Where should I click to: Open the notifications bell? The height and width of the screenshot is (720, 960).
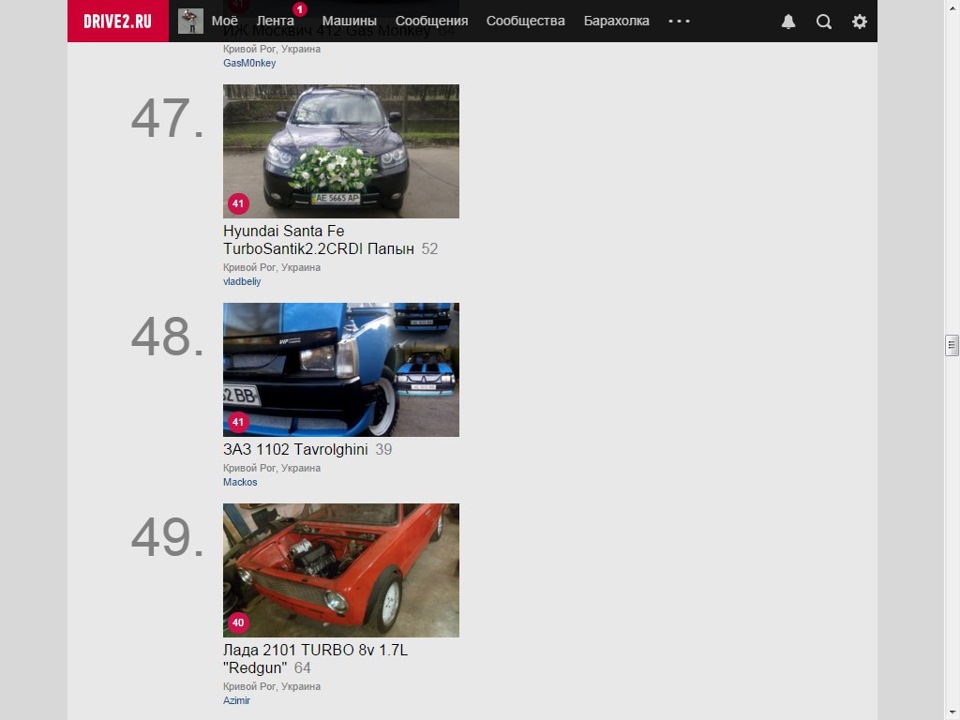click(789, 22)
